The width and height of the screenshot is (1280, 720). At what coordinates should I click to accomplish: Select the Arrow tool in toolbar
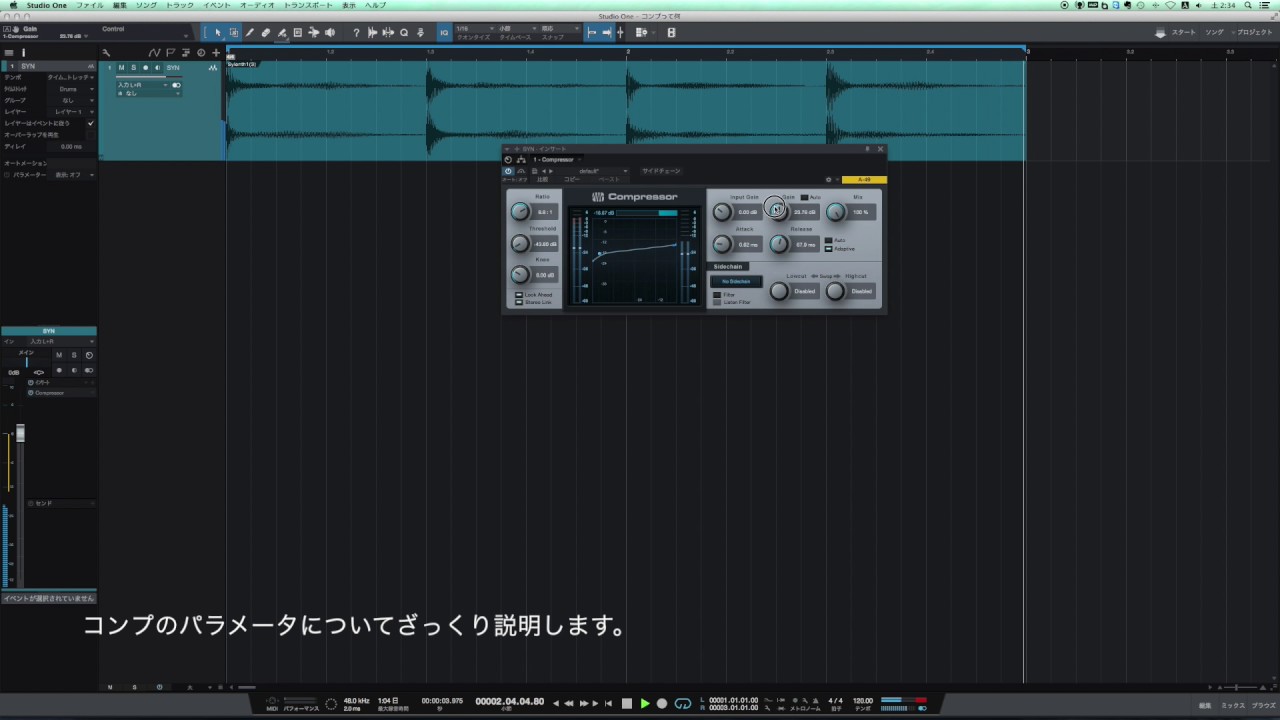click(218, 33)
